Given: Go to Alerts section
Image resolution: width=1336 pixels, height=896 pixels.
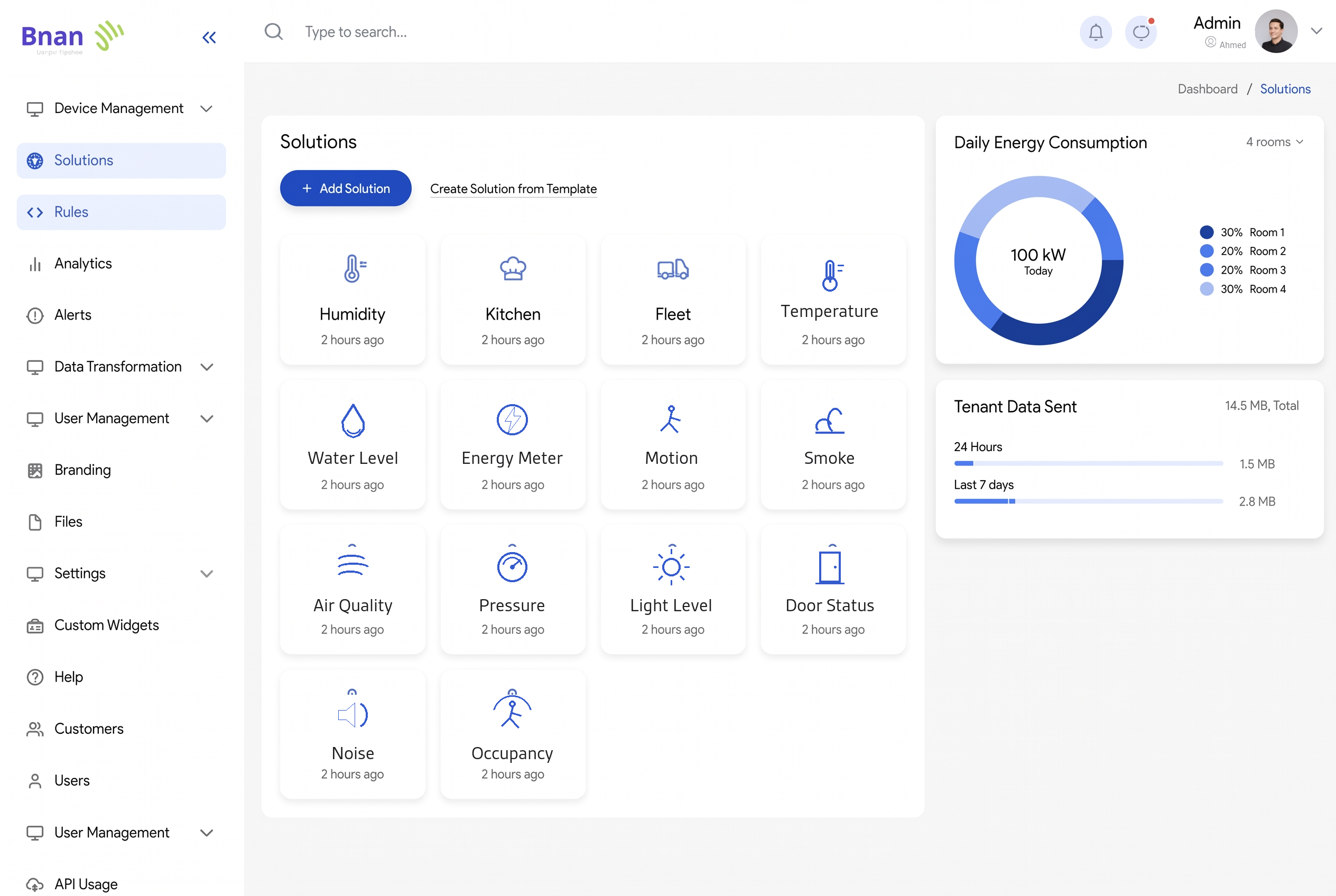Looking at the screenshot, I should coord(72,315).
